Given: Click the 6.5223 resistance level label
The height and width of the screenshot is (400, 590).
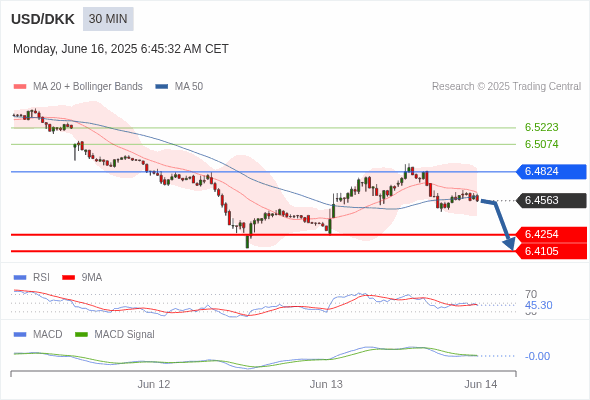Looking at the screenshot, I should tap(541, 128).
